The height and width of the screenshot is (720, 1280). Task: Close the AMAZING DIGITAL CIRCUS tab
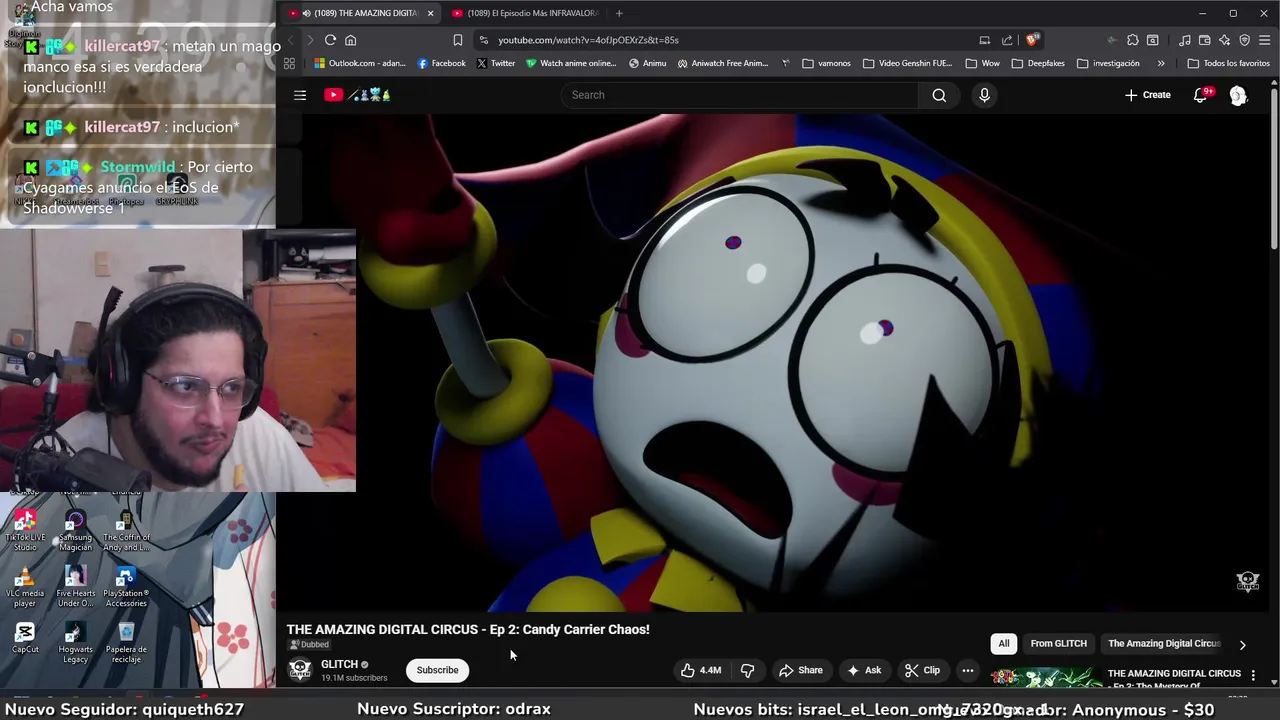(430, 13)
